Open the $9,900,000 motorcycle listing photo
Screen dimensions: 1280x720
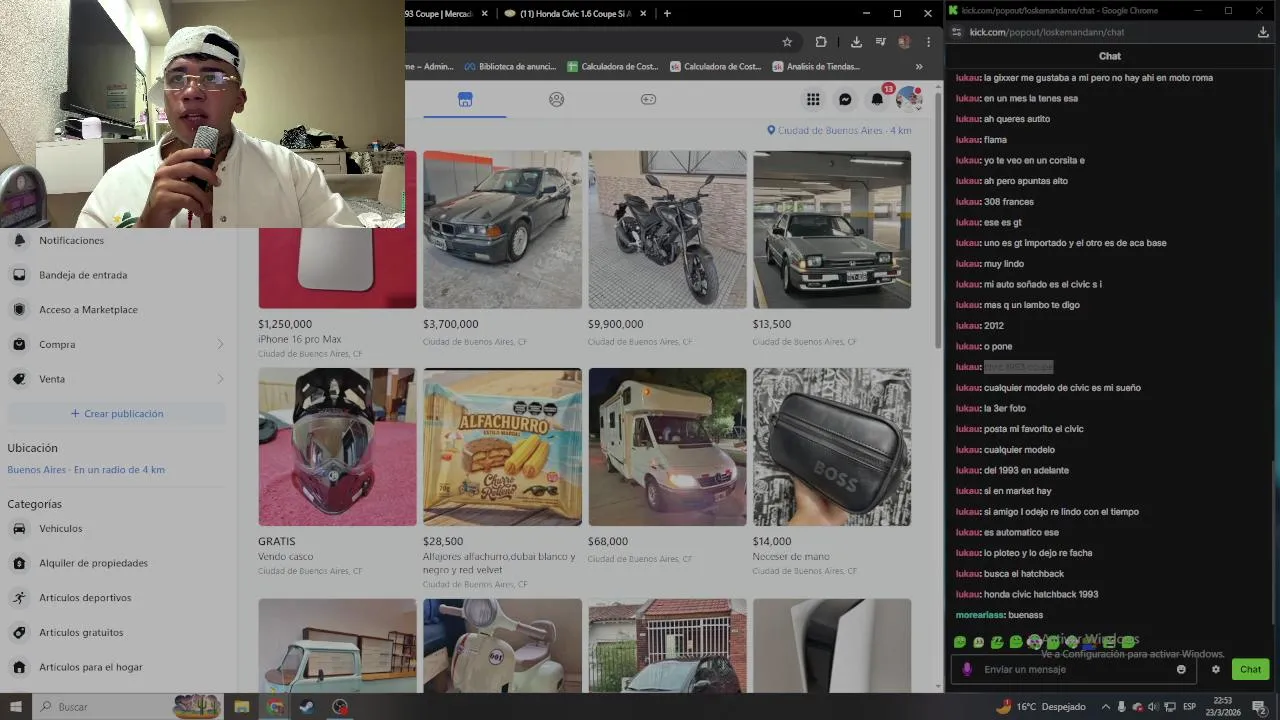coord(667,230)
